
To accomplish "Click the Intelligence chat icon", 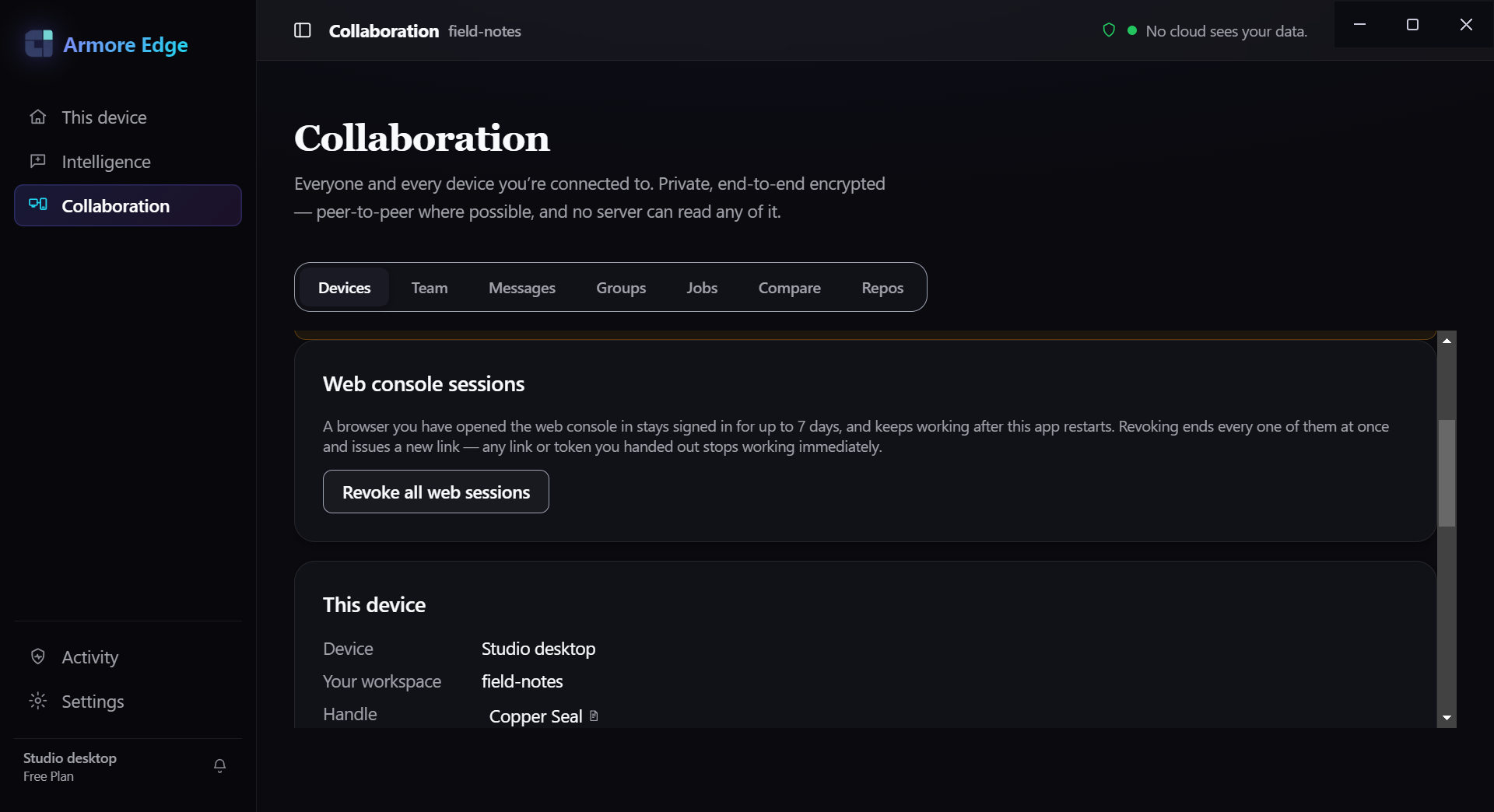I will (x=38, y=161).
